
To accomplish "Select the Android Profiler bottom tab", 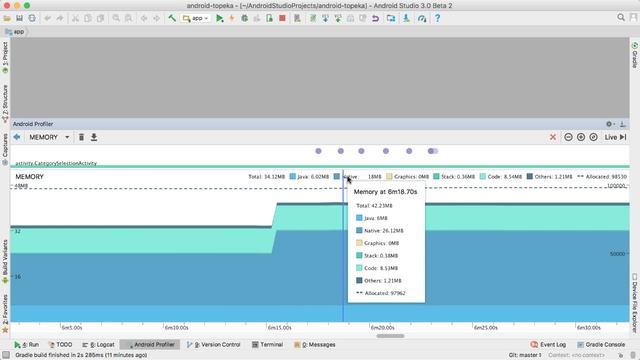I will coord(151,344).
